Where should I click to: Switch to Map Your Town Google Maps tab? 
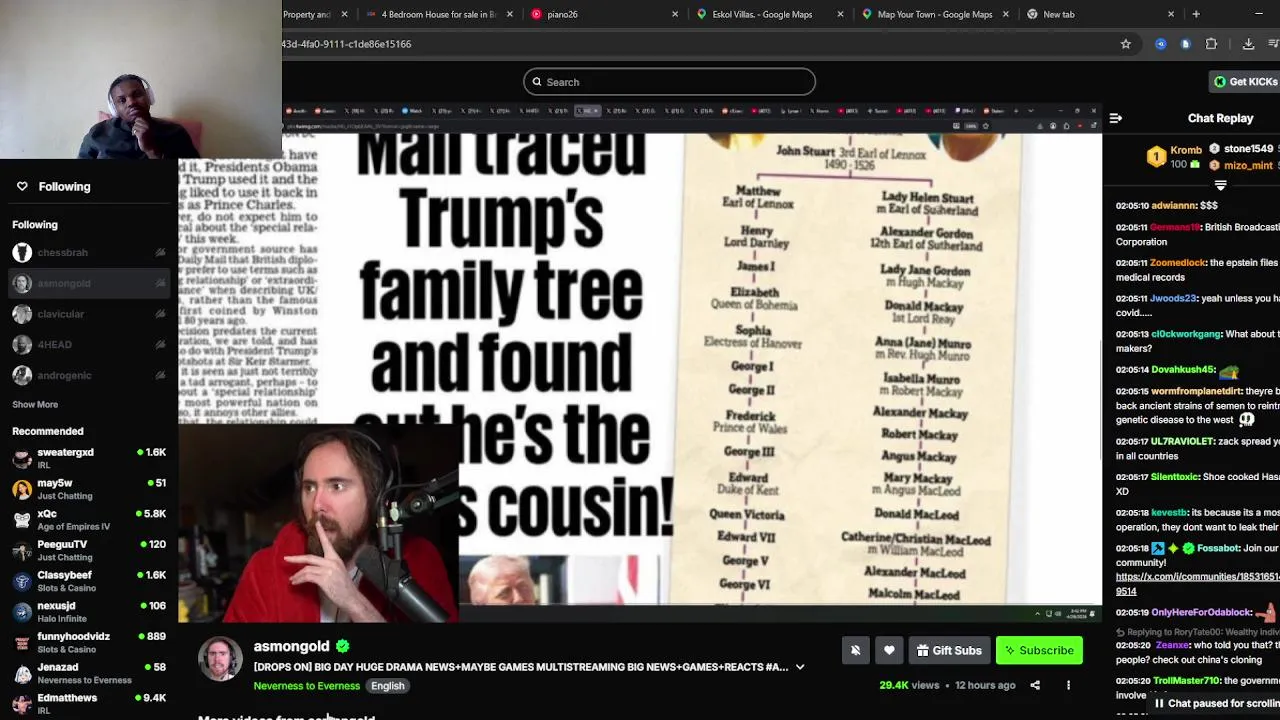[x=935, y=14]
